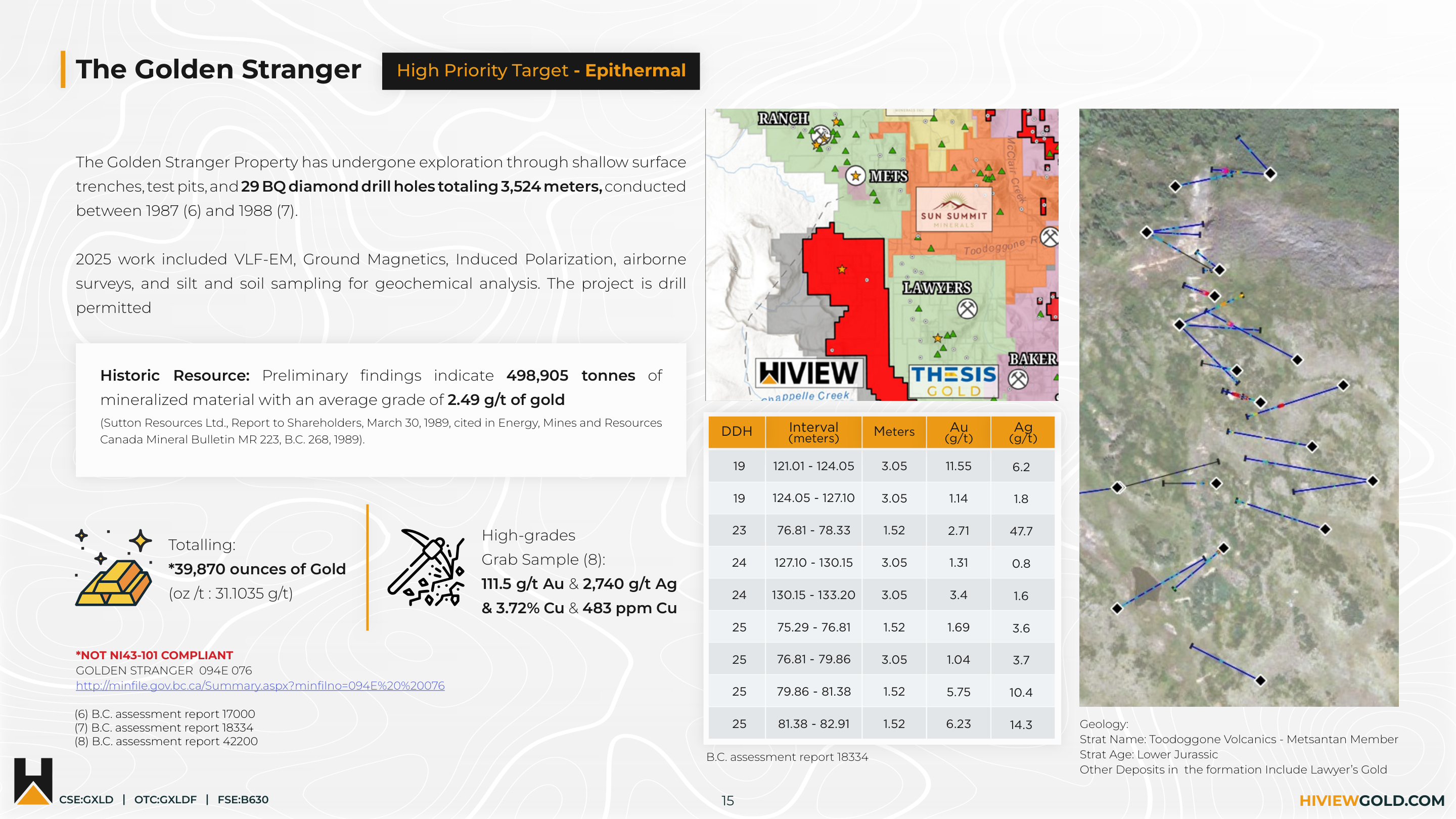This screenshot has height=819, width=1456.
Task: Select the Ag value 14.3
Action: tap(1022, 724)
